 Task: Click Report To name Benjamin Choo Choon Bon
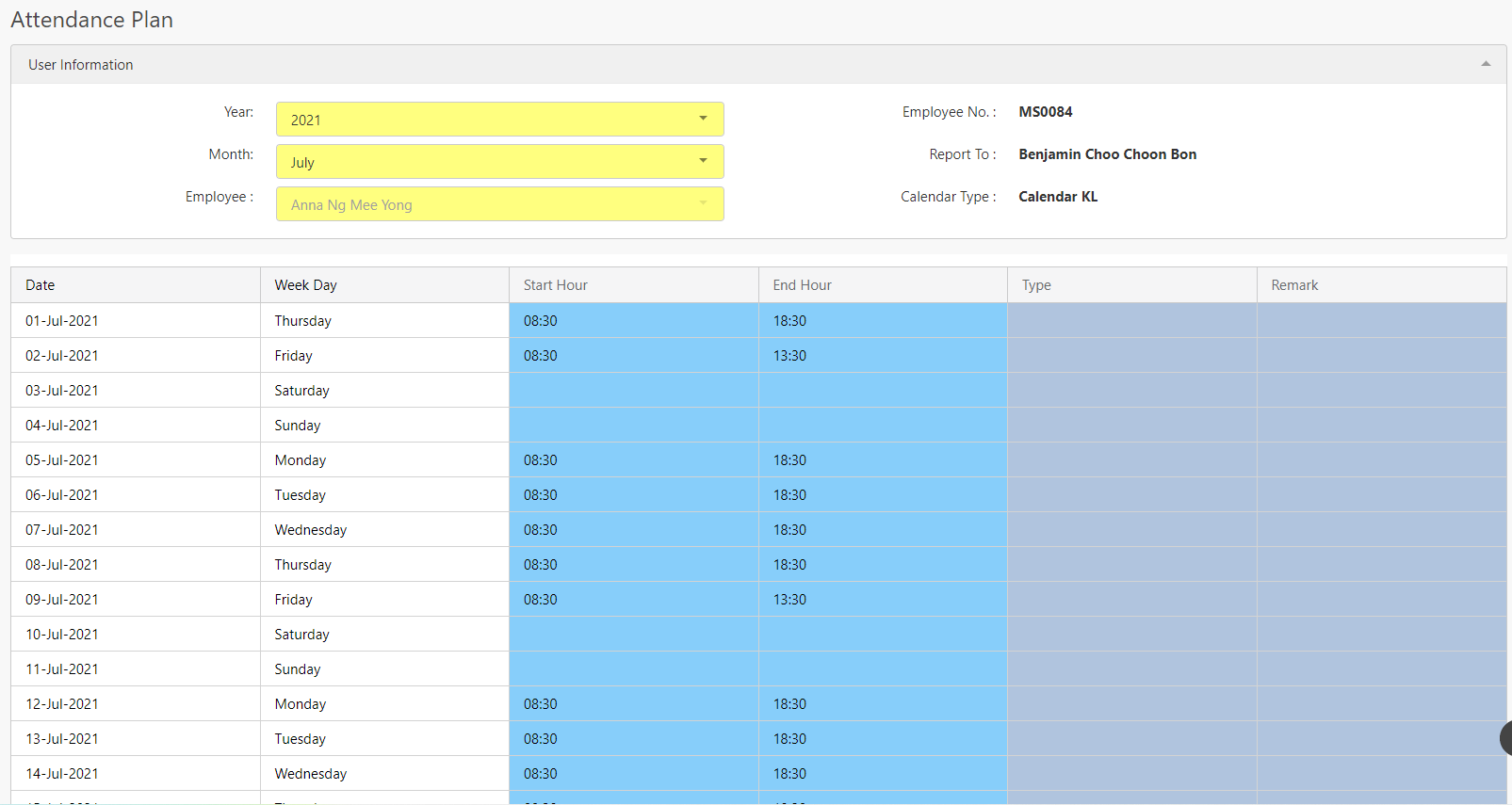(1108, 154)
